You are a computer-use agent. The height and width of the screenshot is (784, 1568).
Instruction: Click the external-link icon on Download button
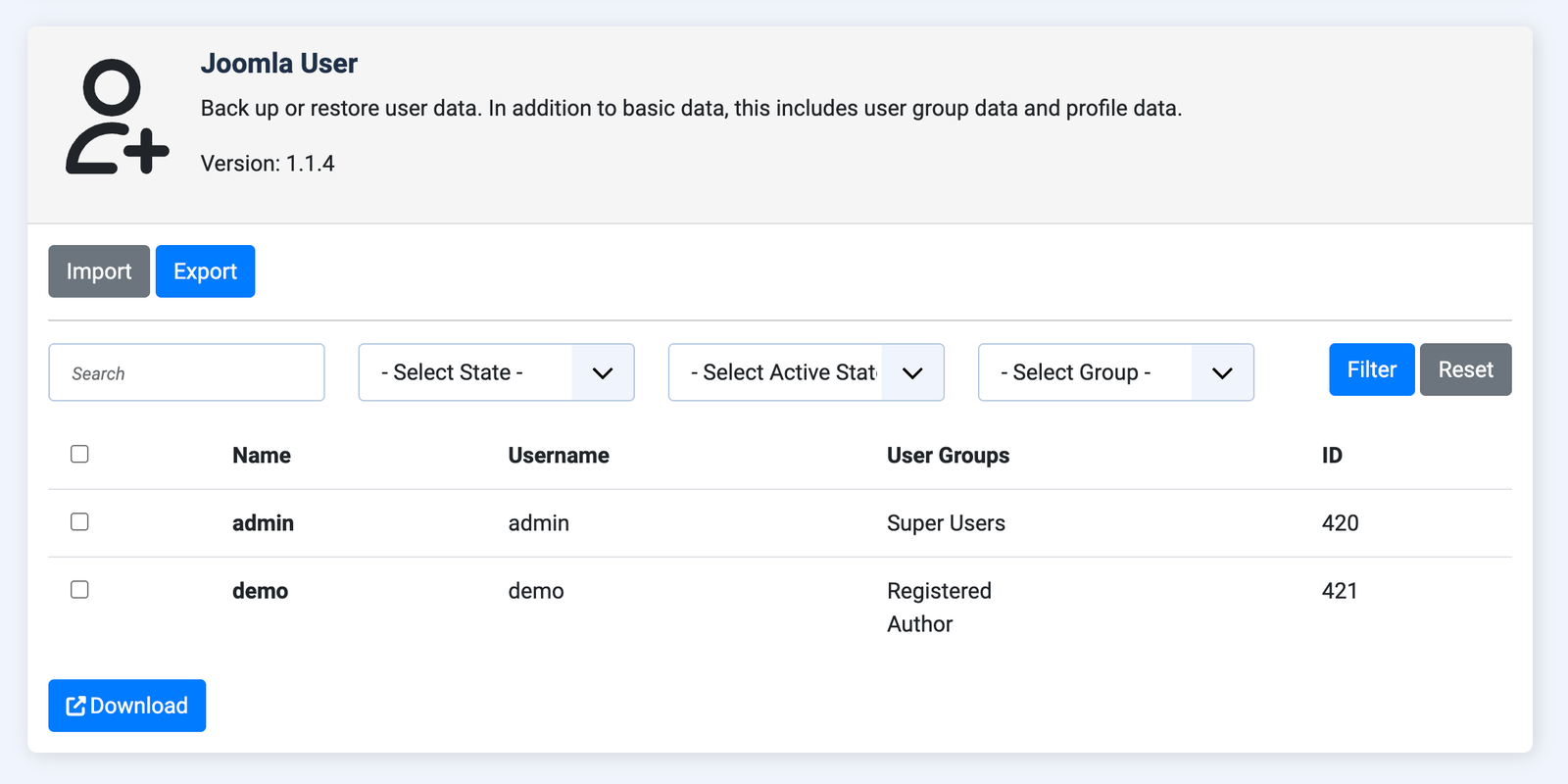[x=75, y=706]
